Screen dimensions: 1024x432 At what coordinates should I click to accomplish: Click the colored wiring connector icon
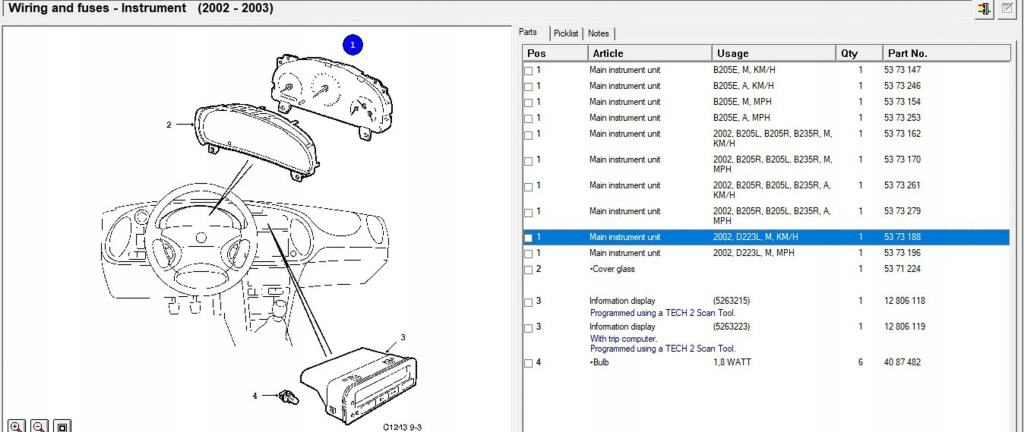pyautogui.click(x=984, y=9)
